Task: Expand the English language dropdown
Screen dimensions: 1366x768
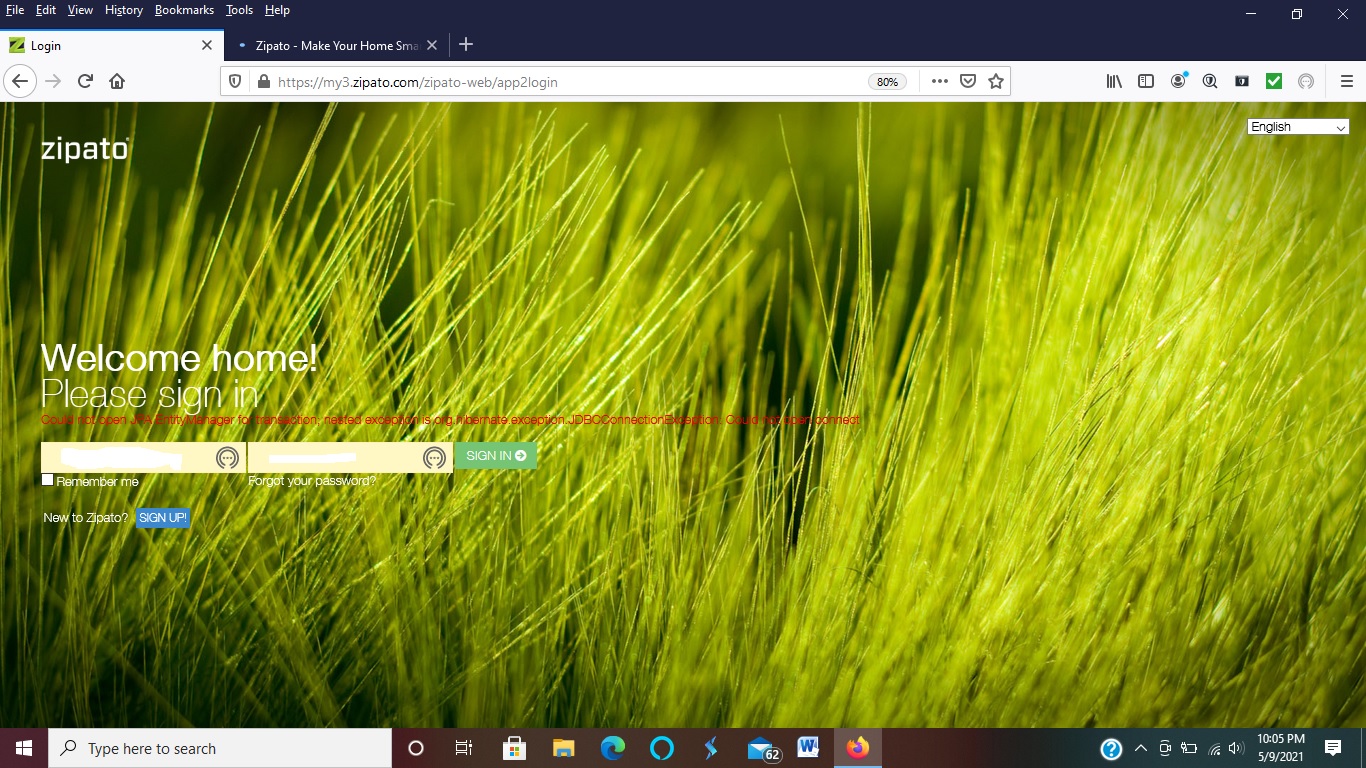Action: point(1298,127)
